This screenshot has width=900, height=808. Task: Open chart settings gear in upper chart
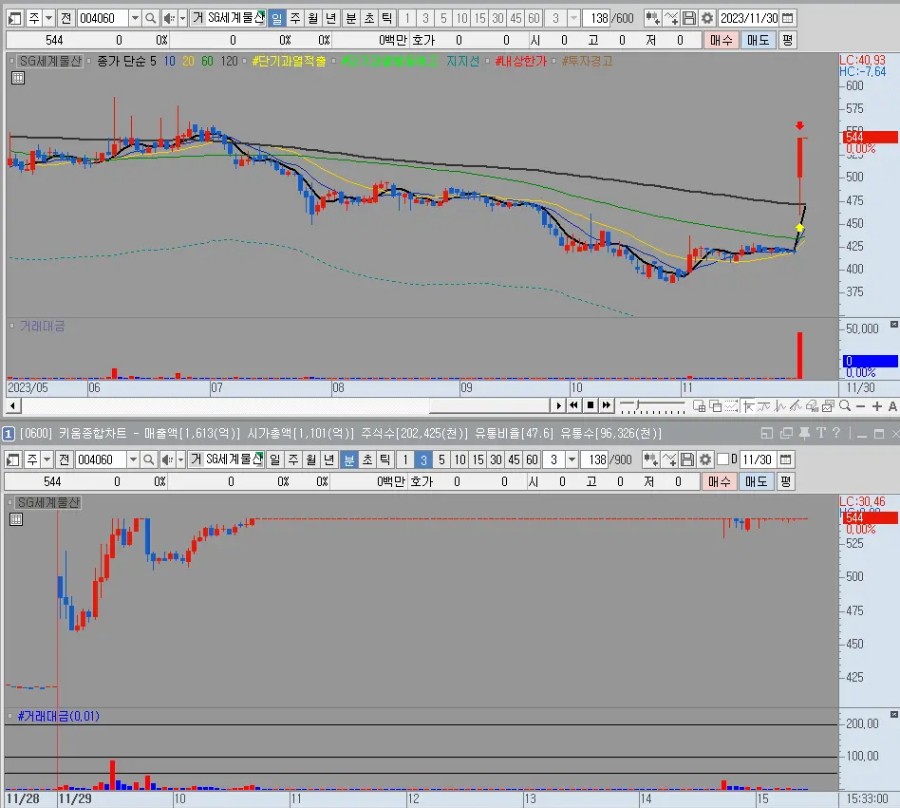coord(708,18)
